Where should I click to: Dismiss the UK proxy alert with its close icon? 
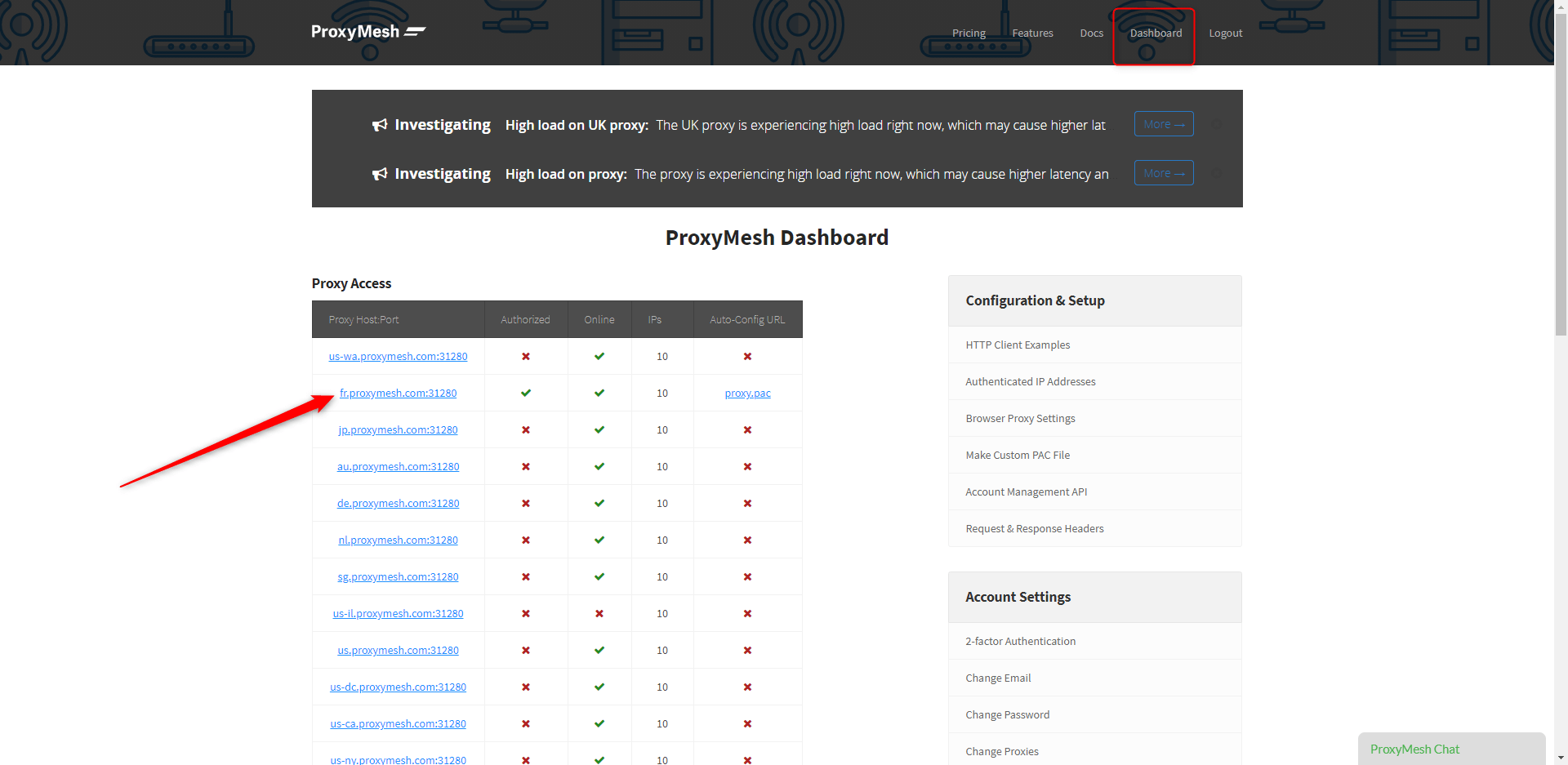point(1217,125)
